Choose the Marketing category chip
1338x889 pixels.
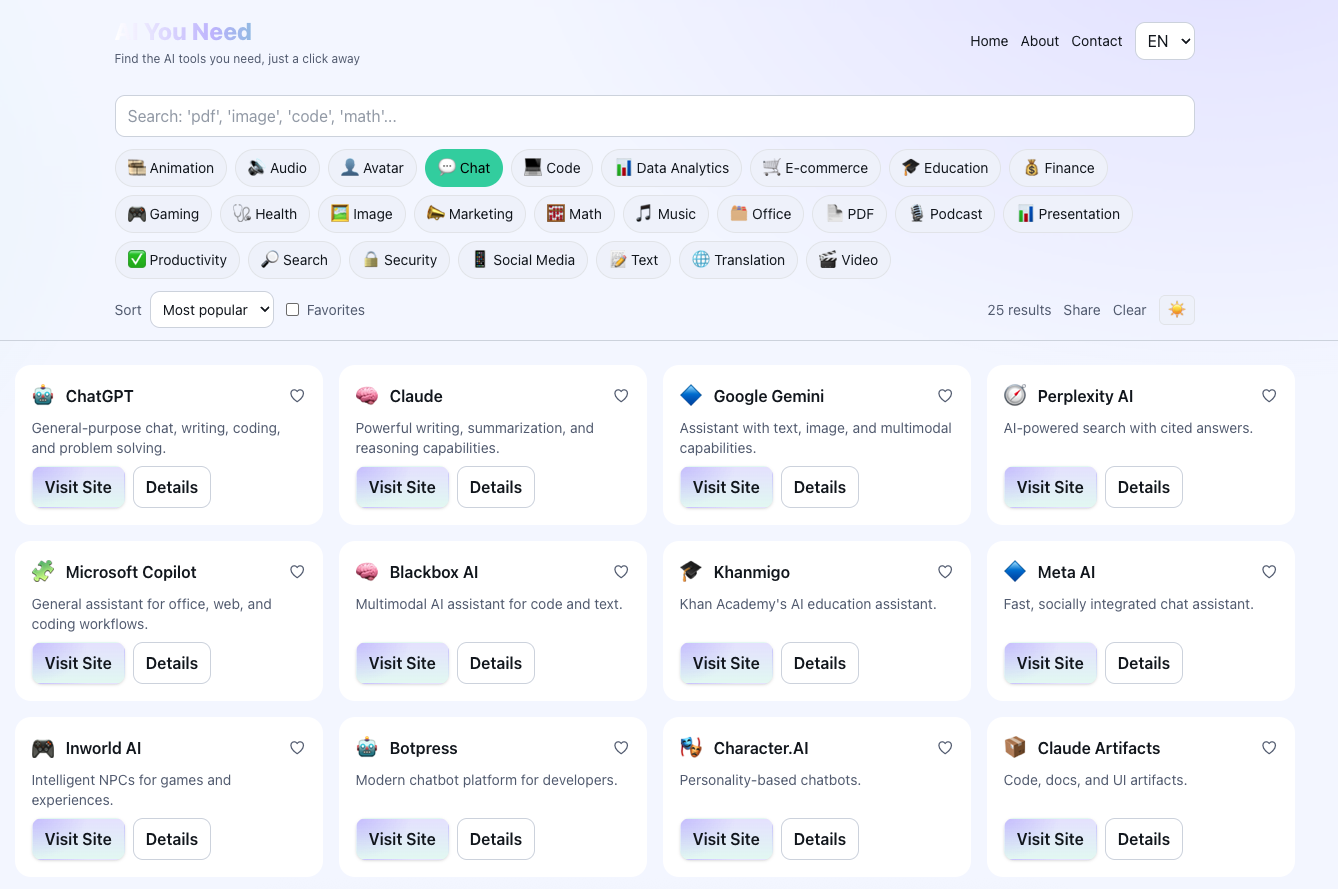coord(470,214)
